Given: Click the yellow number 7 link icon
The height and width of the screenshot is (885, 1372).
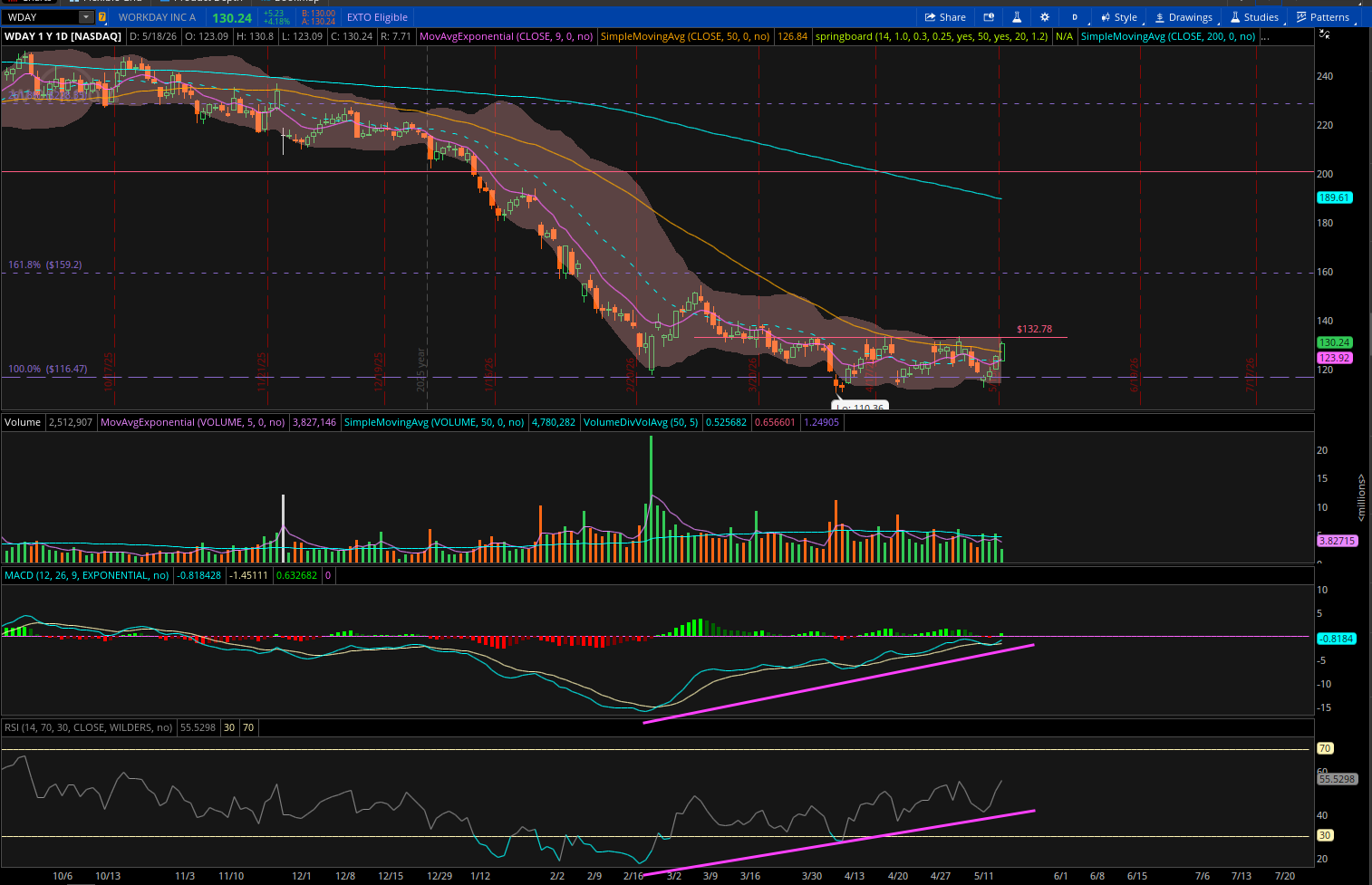Looking at the screenshot, I should pos(101,17).
